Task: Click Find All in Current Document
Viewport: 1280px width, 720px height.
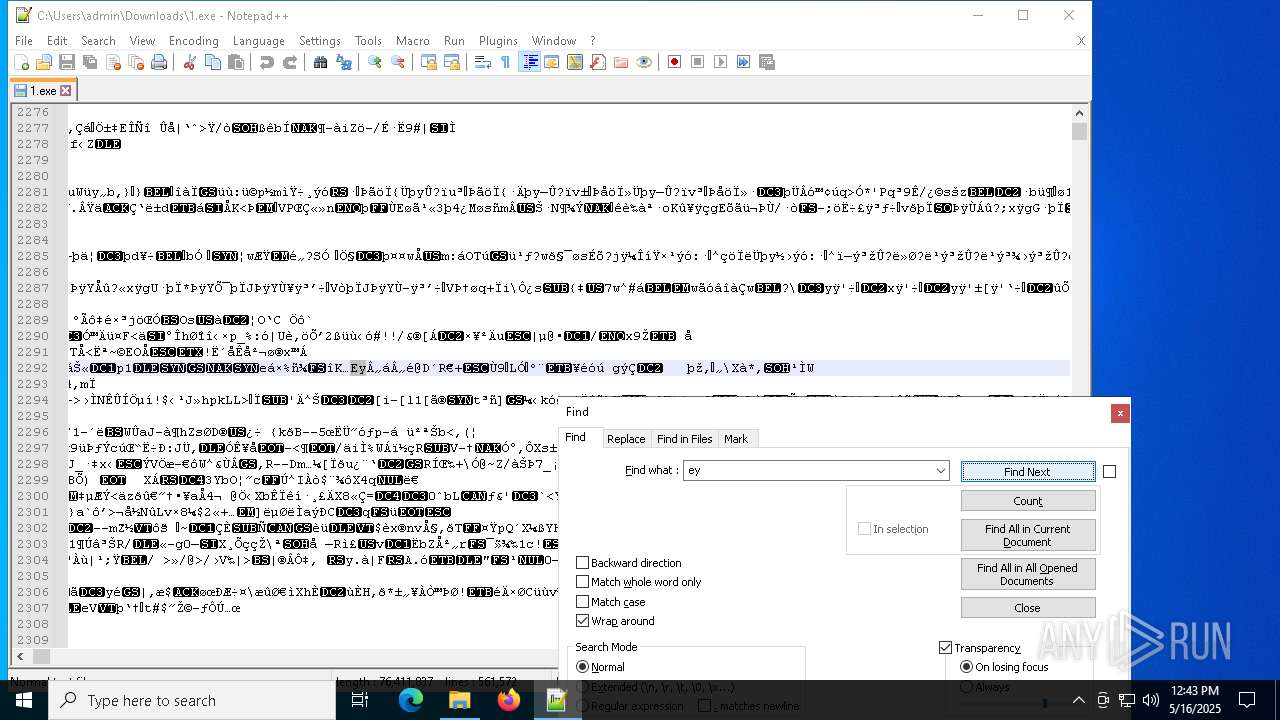Action: click(x=1027, y=535)
